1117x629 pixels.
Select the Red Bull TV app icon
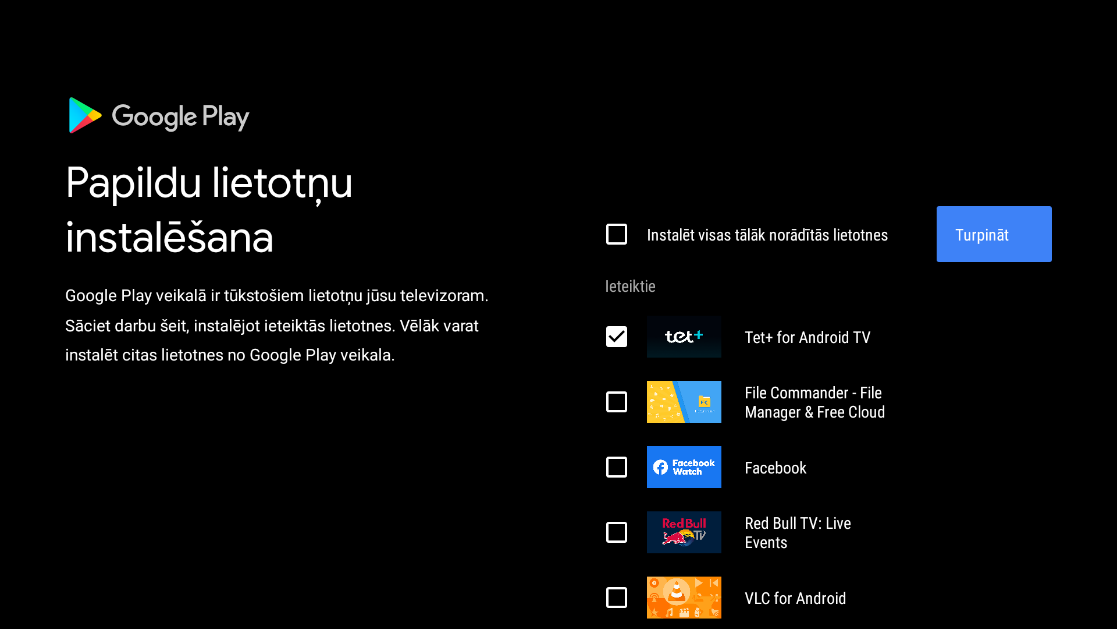point(684,532)
